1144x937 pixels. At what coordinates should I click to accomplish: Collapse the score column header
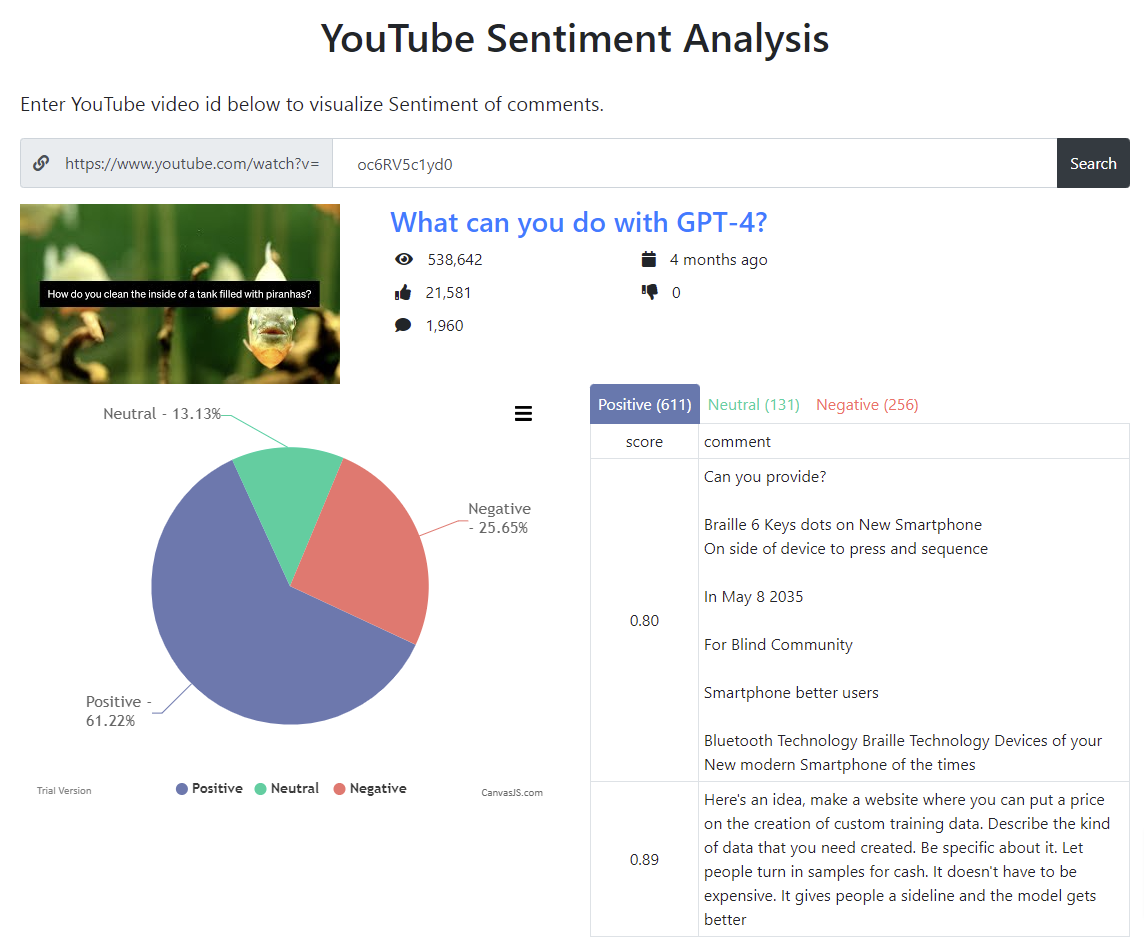[644, 441]
